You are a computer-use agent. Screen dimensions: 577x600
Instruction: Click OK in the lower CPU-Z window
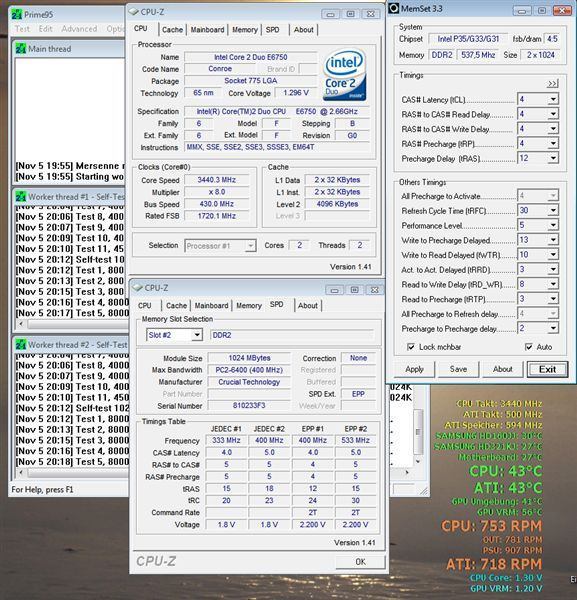coord(360,561)
